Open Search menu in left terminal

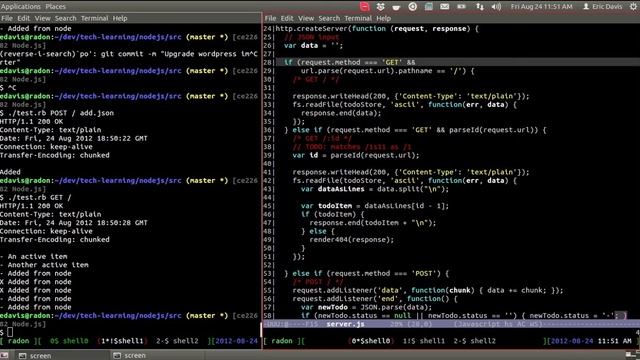tap(65, 18)
